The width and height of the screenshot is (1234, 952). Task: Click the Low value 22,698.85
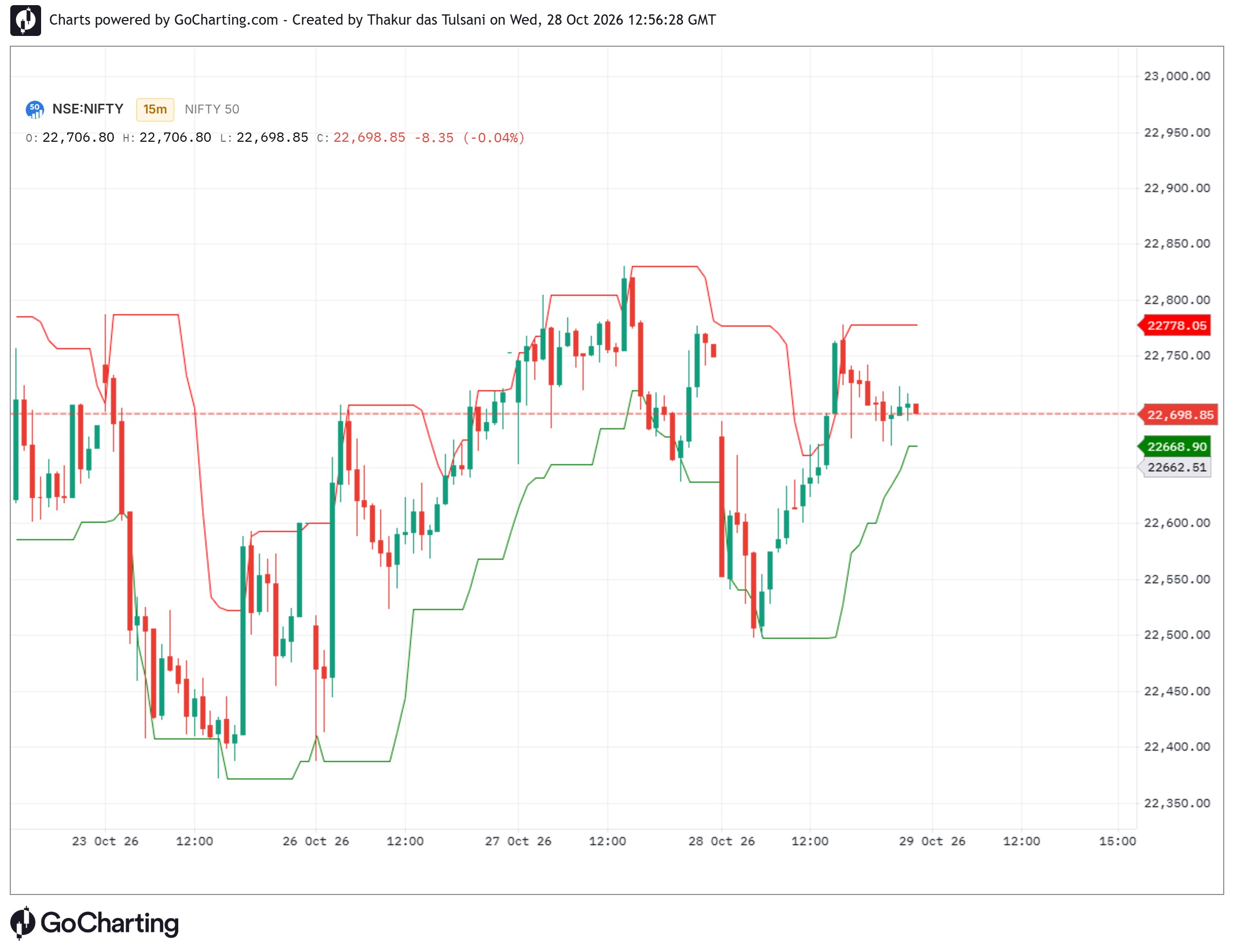pos(272,138)
